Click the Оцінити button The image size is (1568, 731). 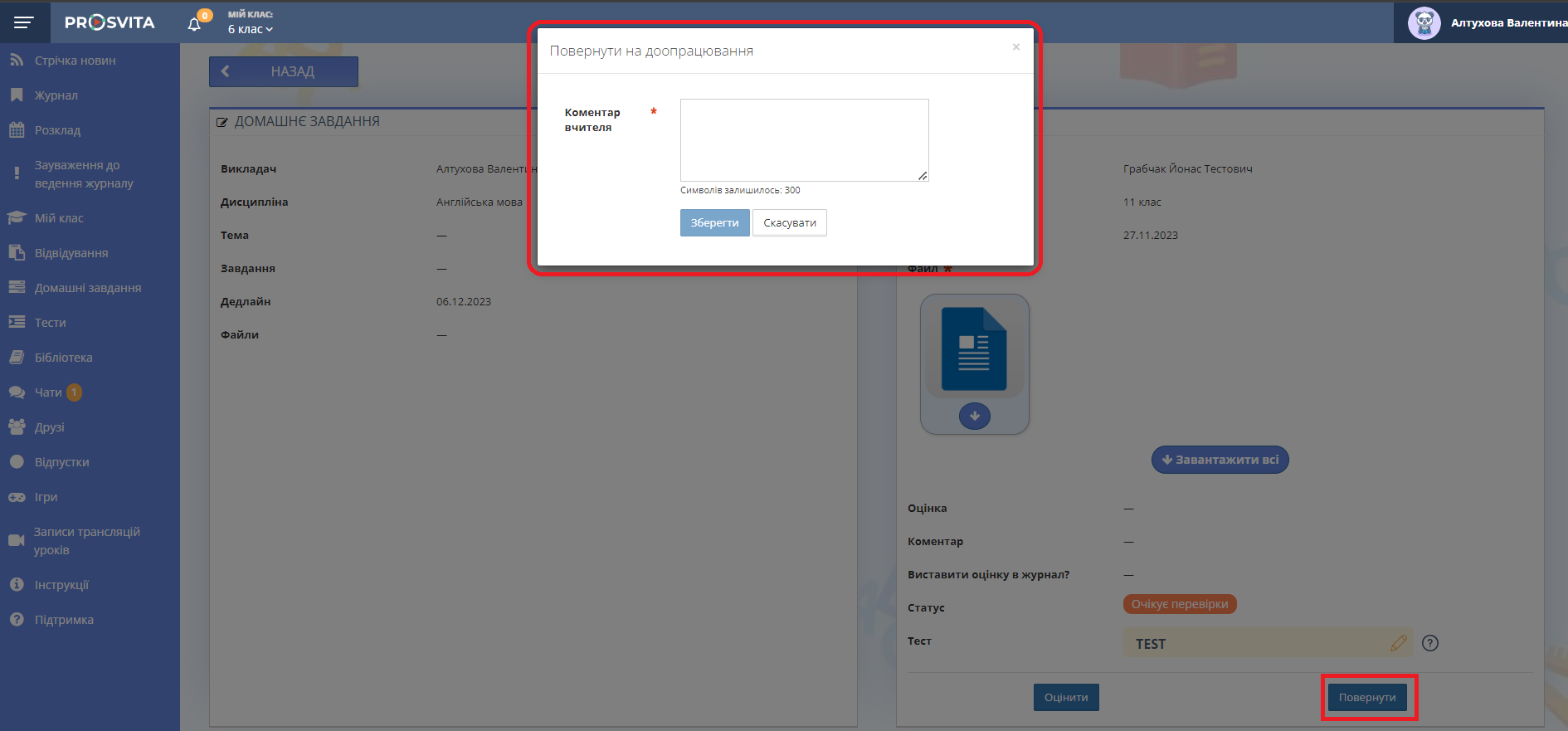point(1065,697)
